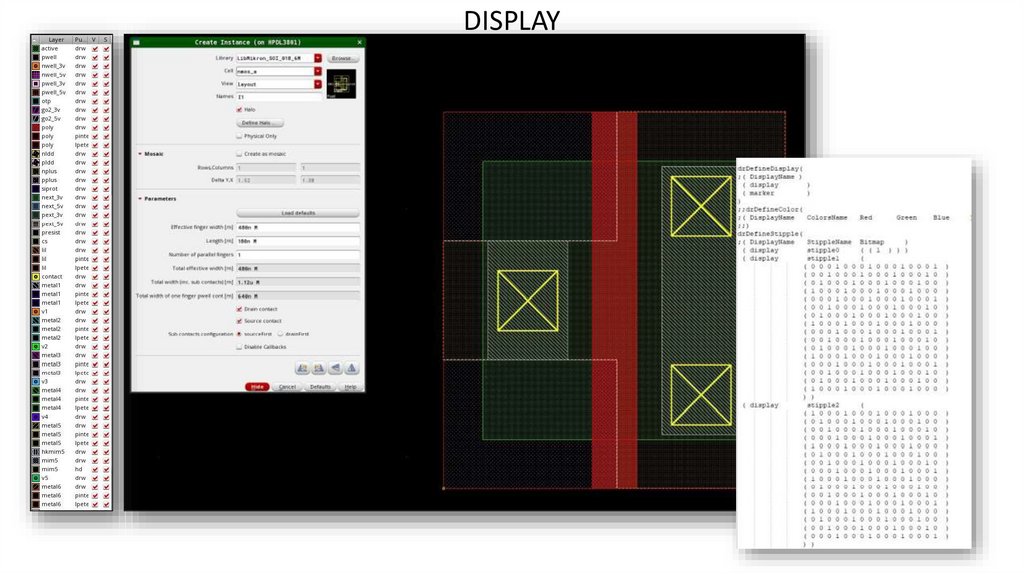Enable the Disable Callbacks checkbox
The image size is (1024, 574).
239,347
